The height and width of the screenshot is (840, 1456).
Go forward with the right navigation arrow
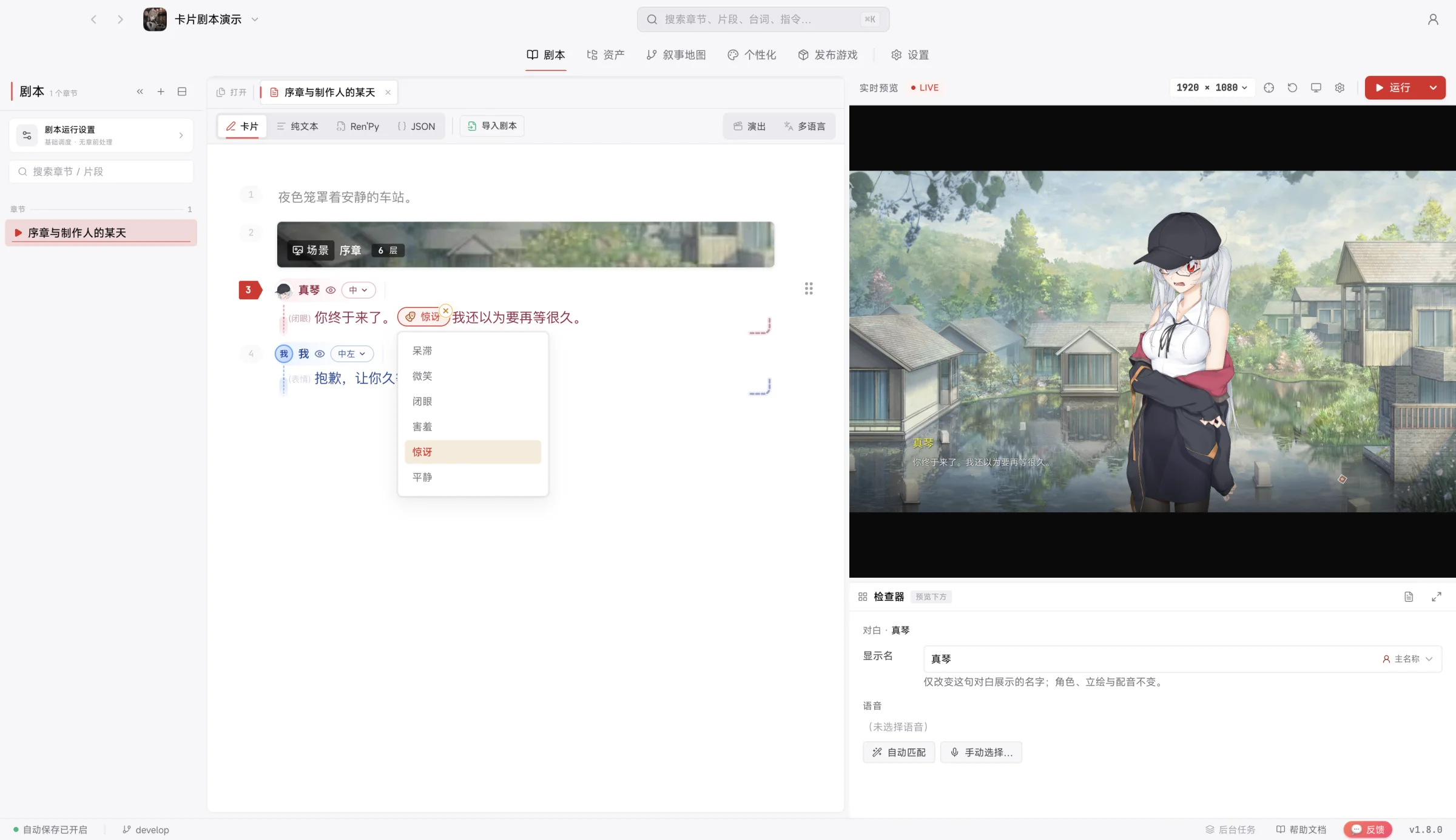120,19
